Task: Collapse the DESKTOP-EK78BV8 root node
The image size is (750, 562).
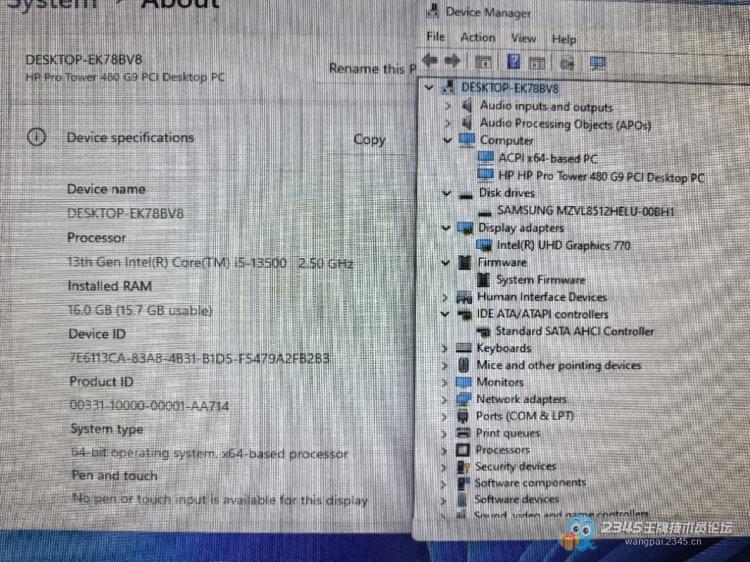Action: pyautogui.click(x=429, y=87)
